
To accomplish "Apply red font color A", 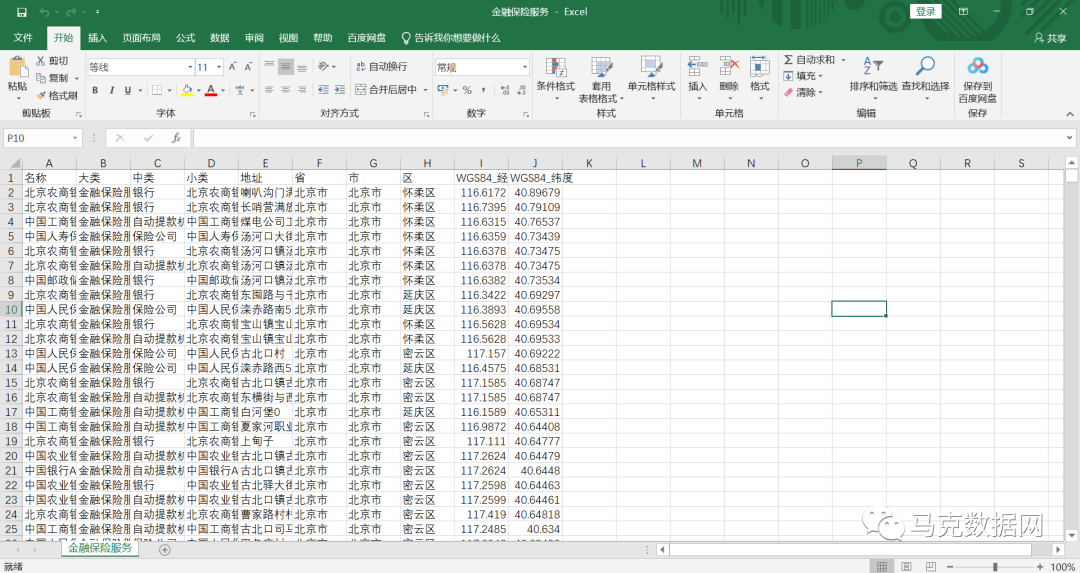I will pos(211,90).
